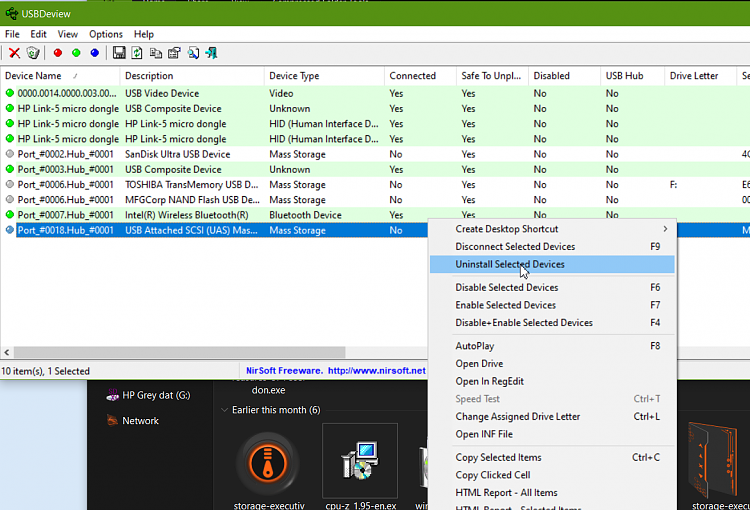Click the Refresh toolbar icon
Screen dimensions: 750x510
(x=137, y=53)
